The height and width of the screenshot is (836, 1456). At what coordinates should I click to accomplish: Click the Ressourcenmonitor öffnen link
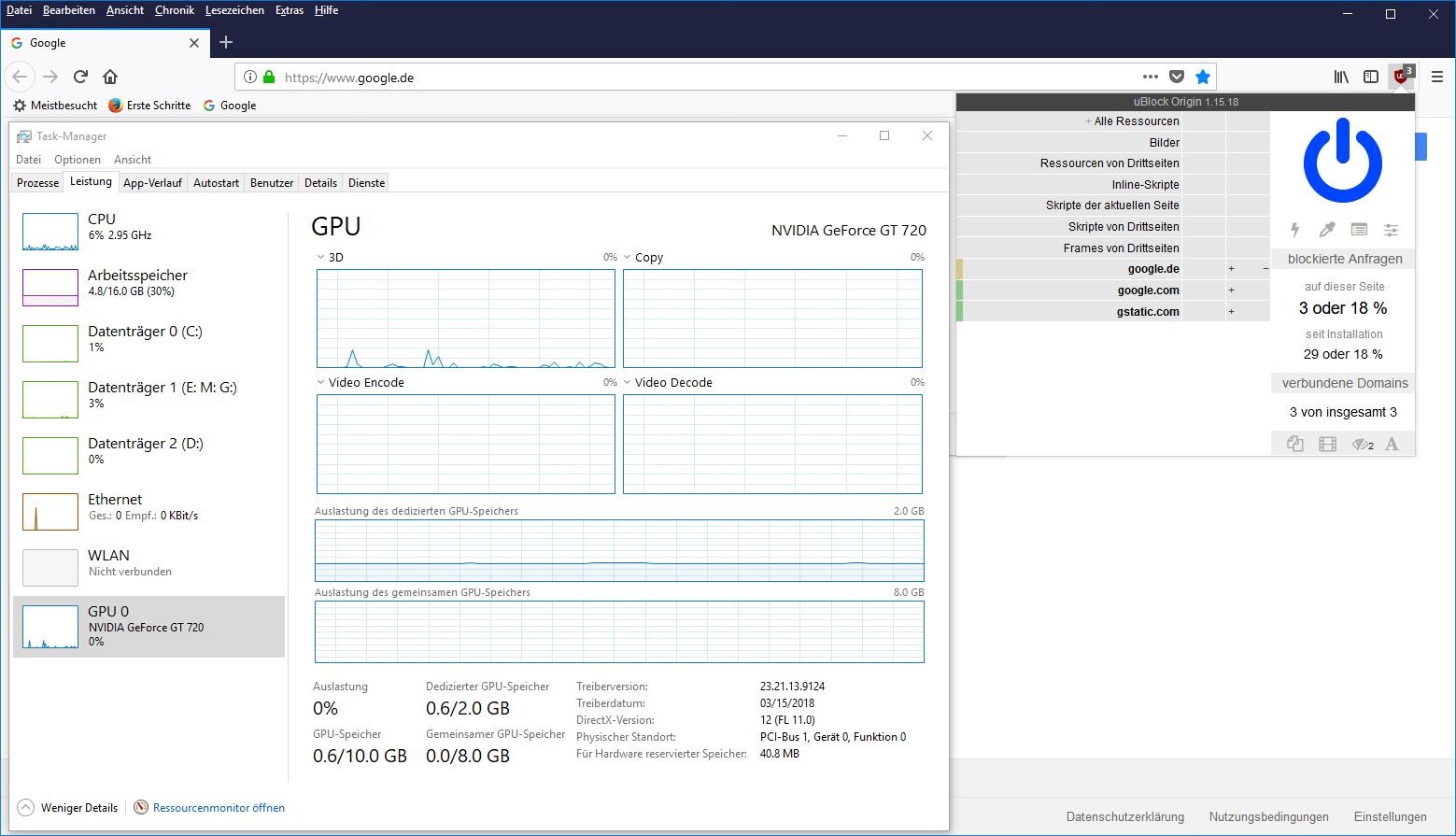tap(219, 808)
